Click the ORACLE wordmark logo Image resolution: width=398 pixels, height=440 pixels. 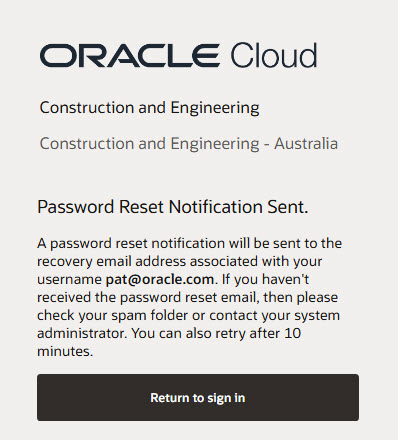tap(130, 56)
